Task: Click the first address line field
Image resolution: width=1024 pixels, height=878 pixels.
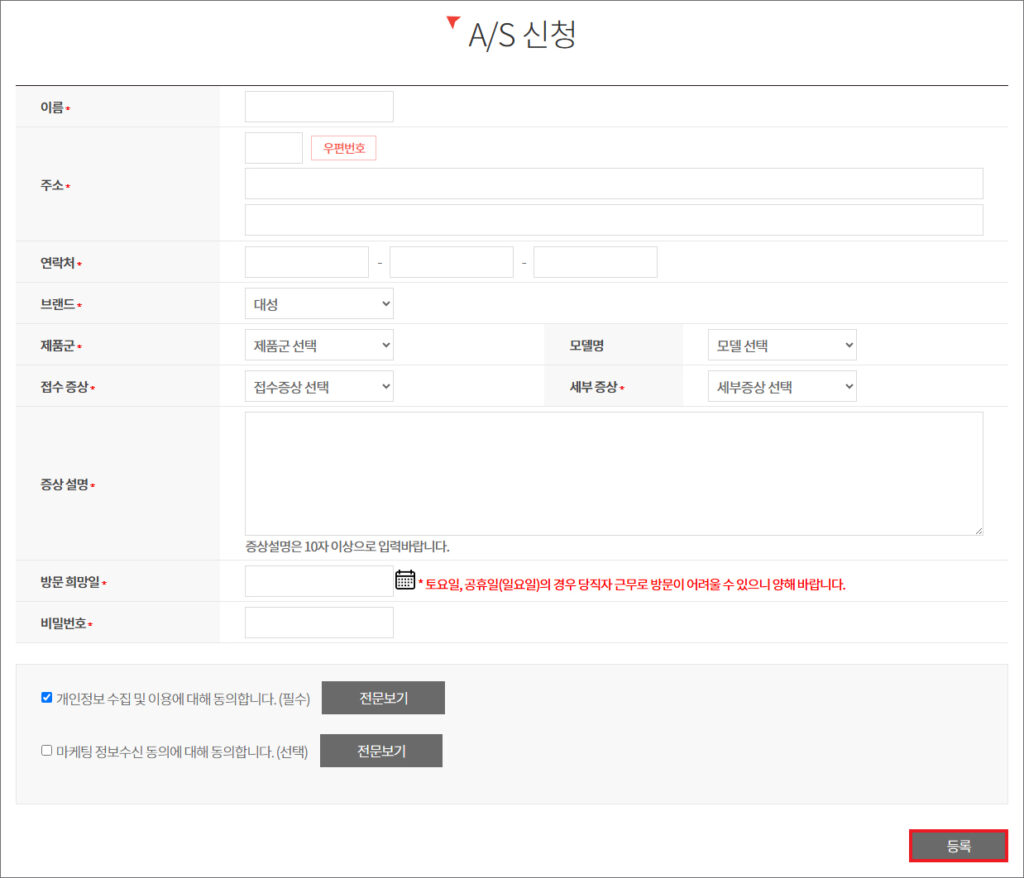Action: coord(613,184)
